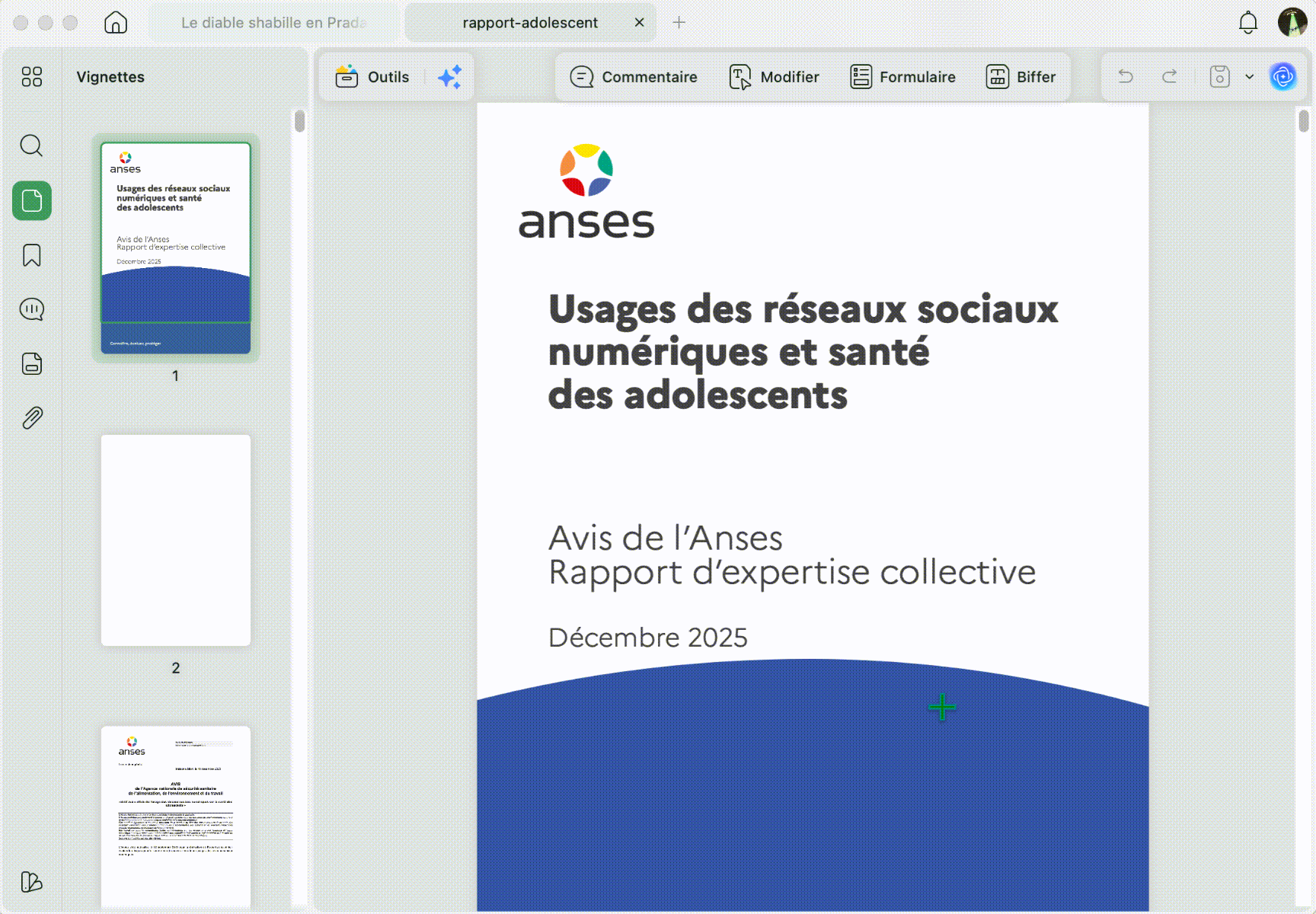Click the document vertical scrollbar
The image size is (1316, 914).
click(1304, 121)
